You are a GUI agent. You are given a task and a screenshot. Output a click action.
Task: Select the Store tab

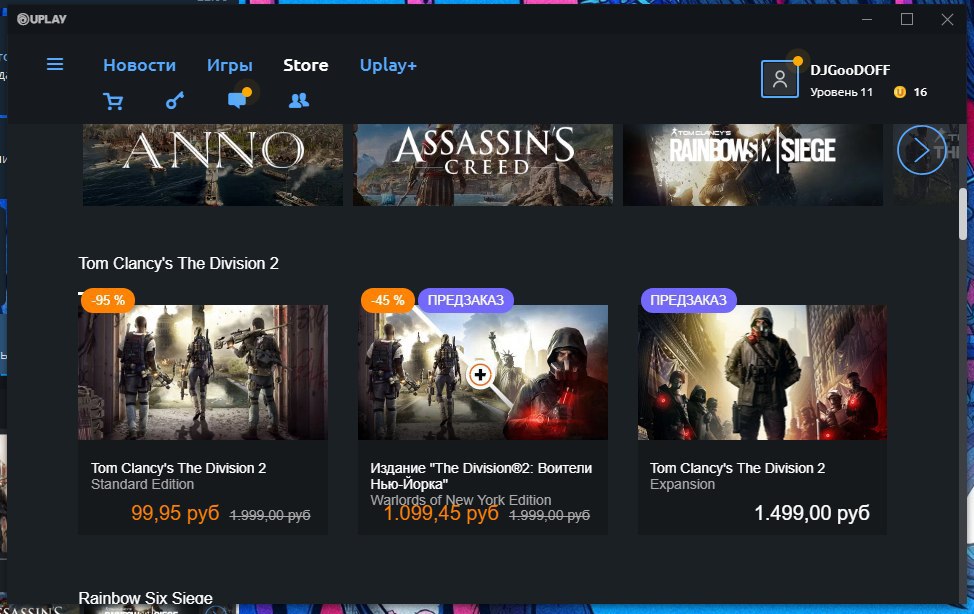[x=306, y=65]
